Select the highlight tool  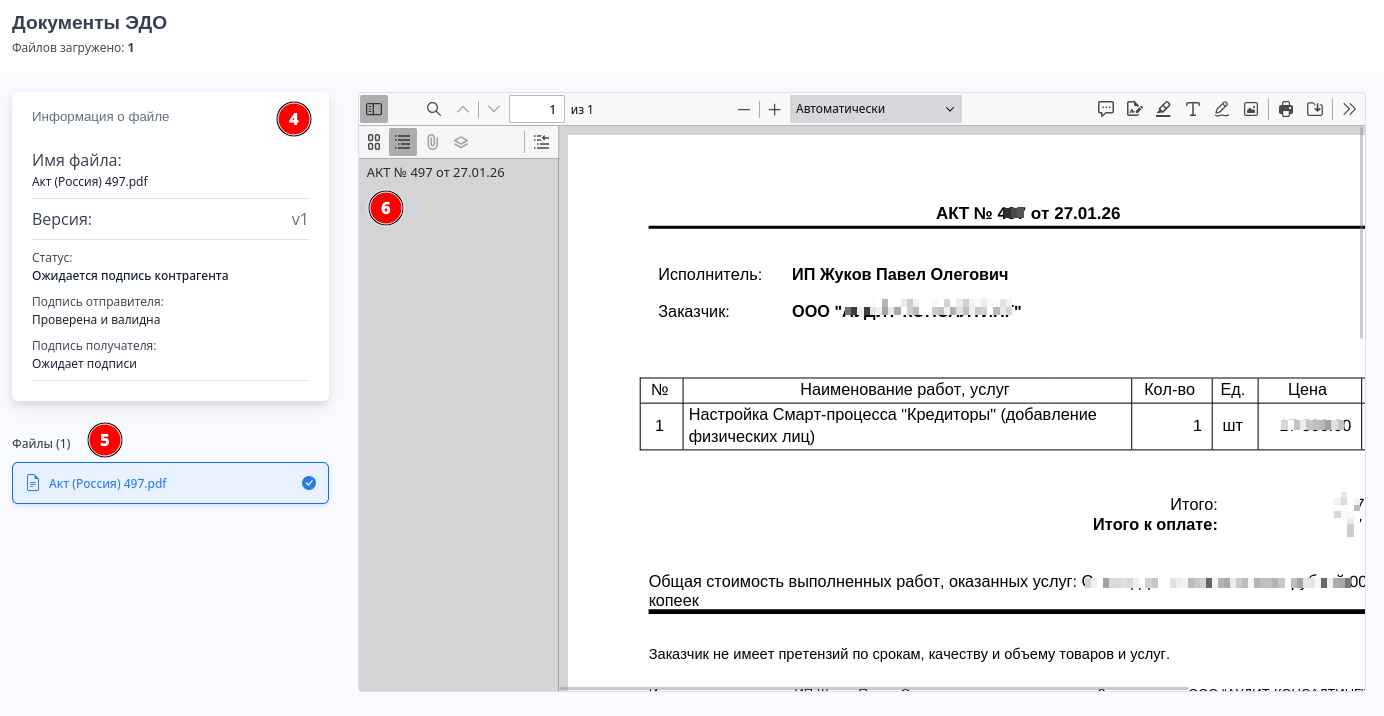point(1163,109)
